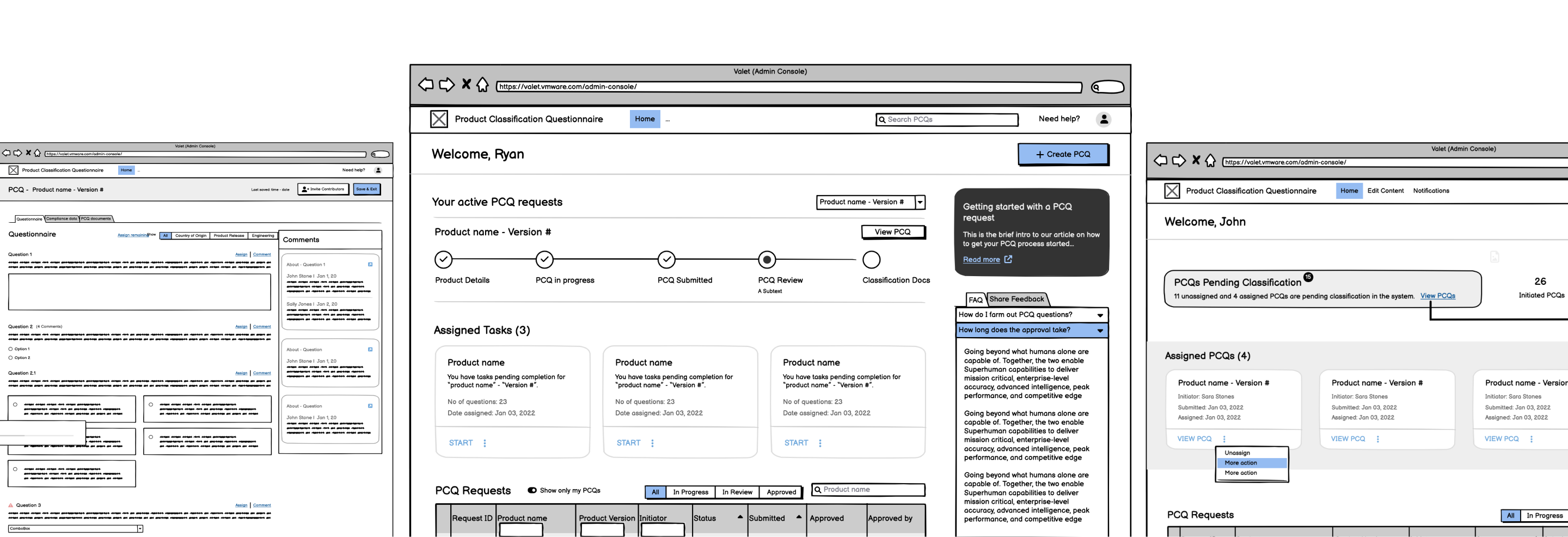Click the Product Classification Questionnaire logo icon
Image resolution: width=1568 pixels, height=537 pixels.
438,119
